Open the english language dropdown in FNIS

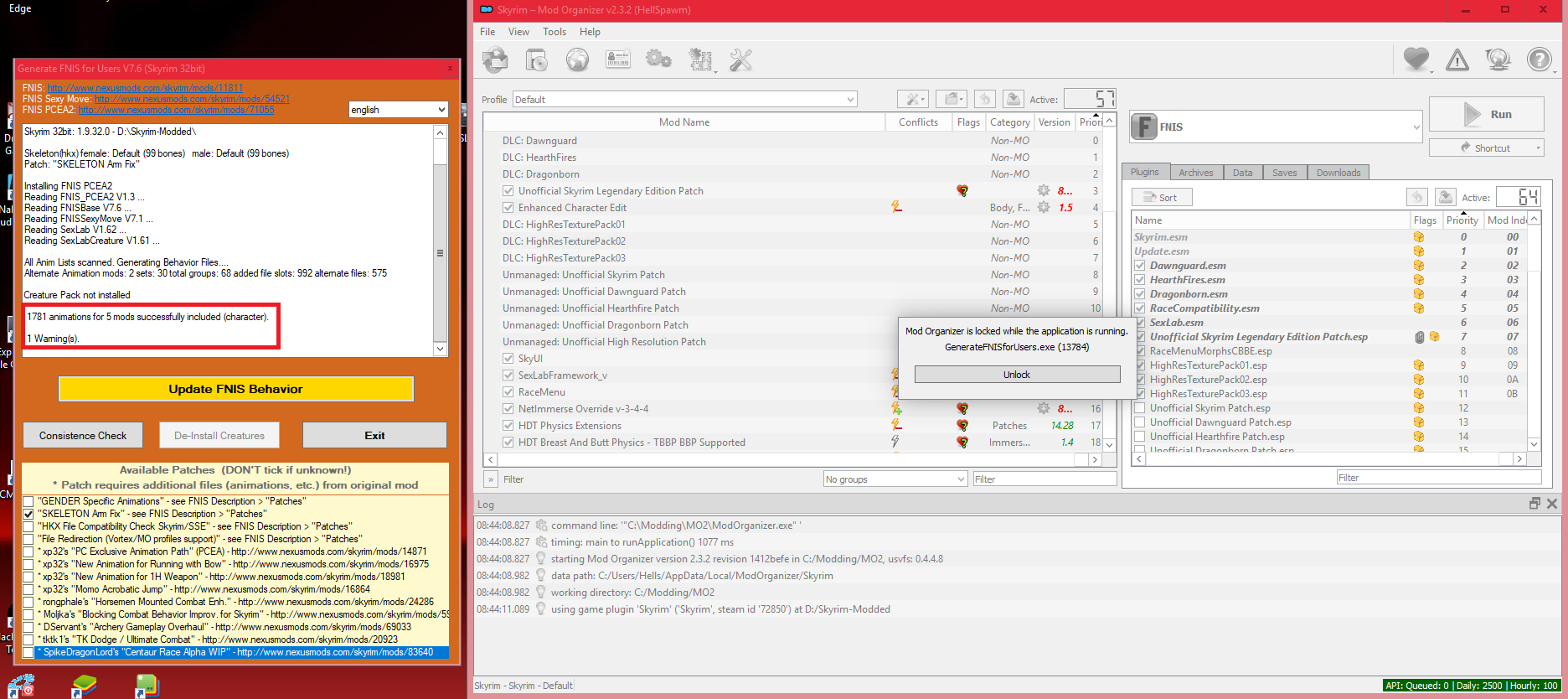click(399, 110)
